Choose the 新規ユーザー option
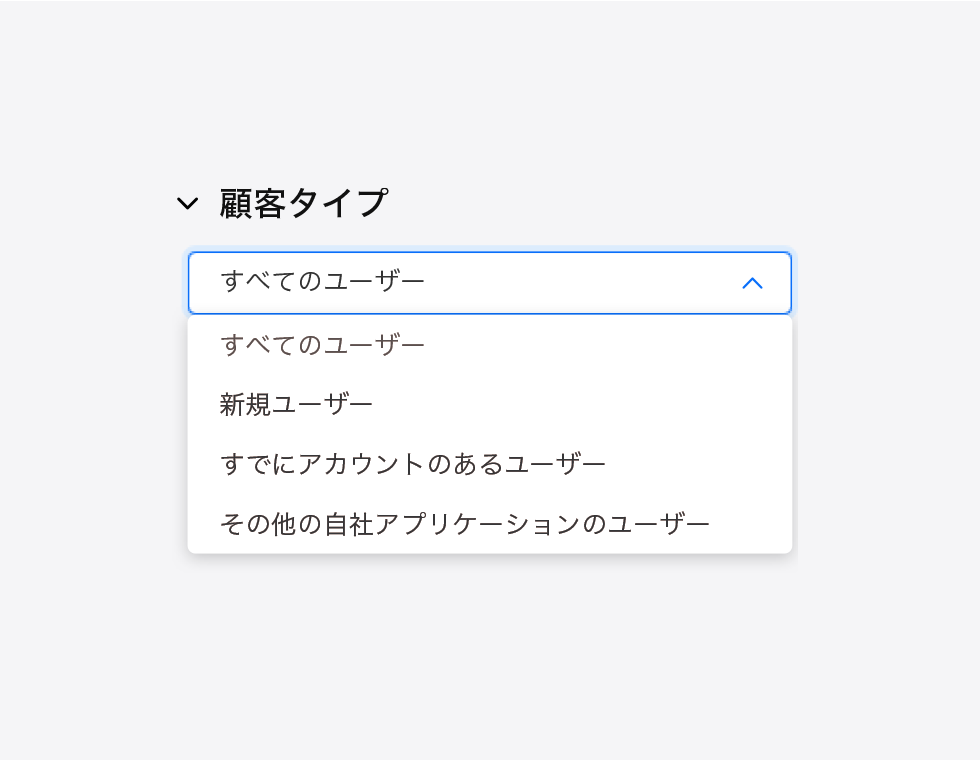 [297, 405]
